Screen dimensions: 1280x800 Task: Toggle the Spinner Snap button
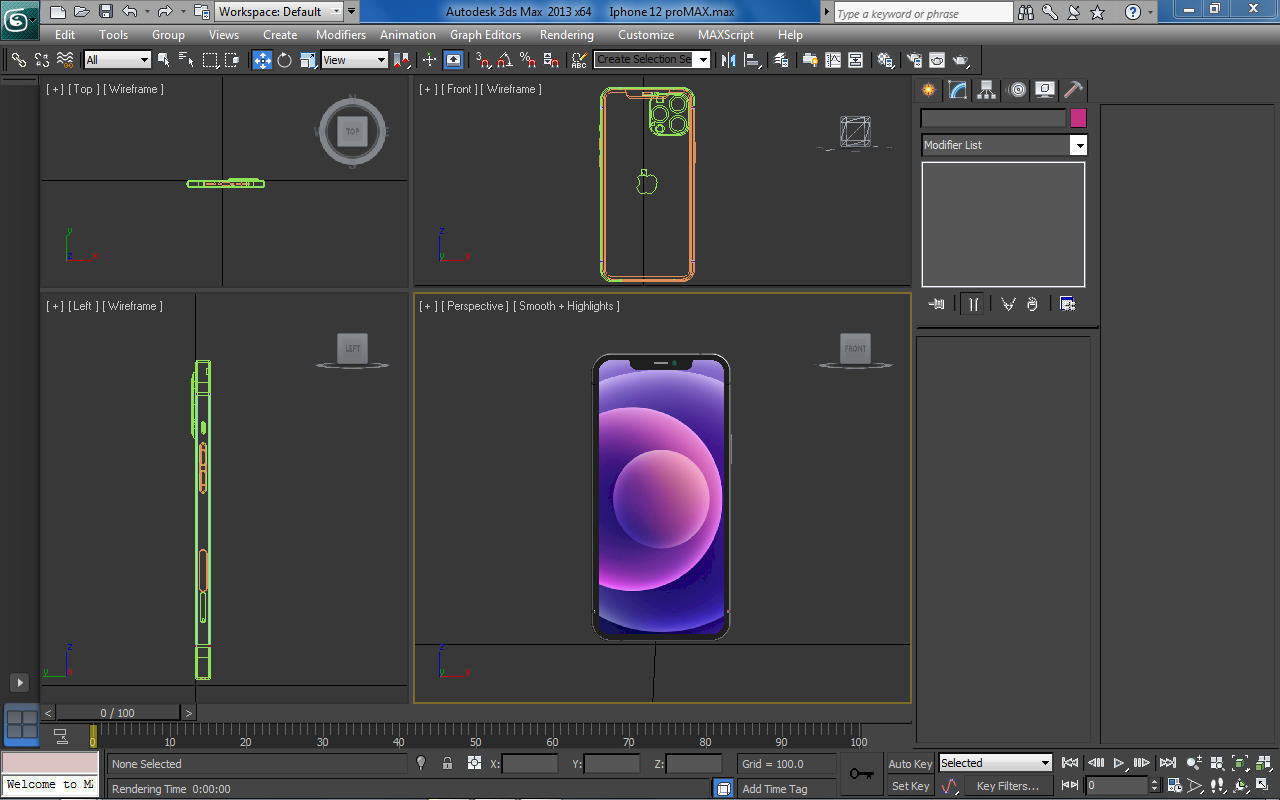click(551, 60)
